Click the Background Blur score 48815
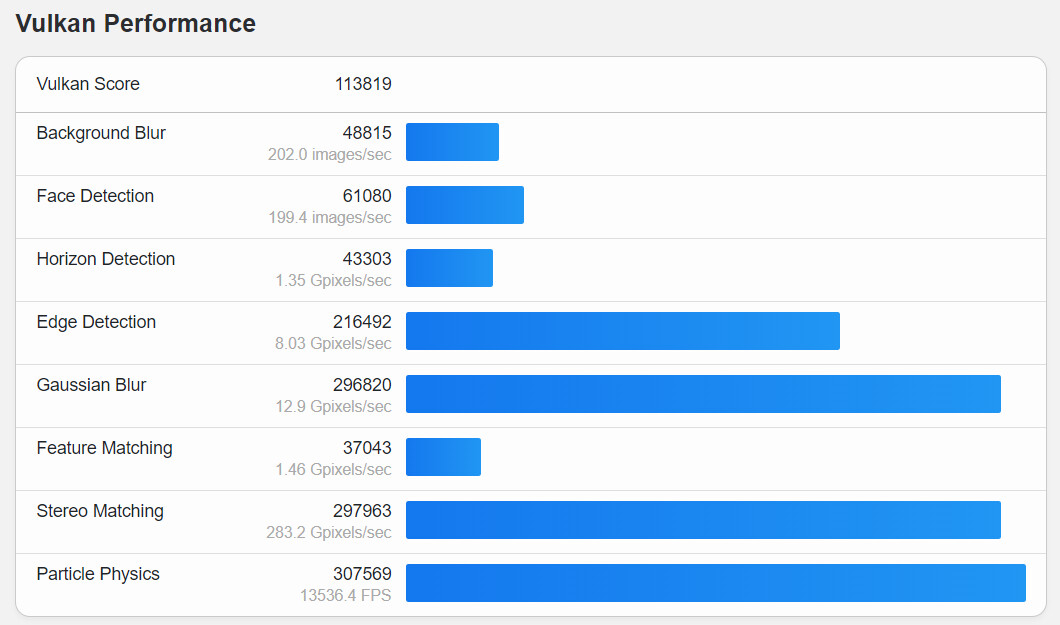The image size is (1060, 625). point(367,133)
